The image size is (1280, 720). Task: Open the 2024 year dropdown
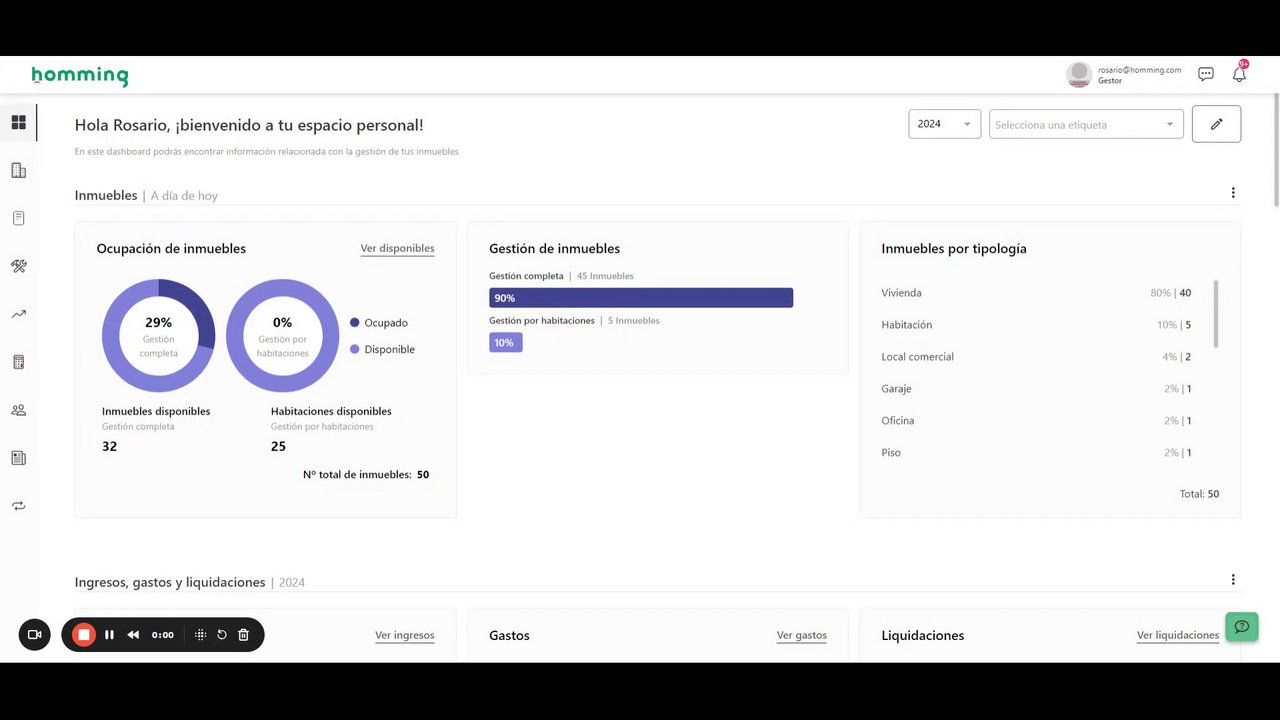944,124
